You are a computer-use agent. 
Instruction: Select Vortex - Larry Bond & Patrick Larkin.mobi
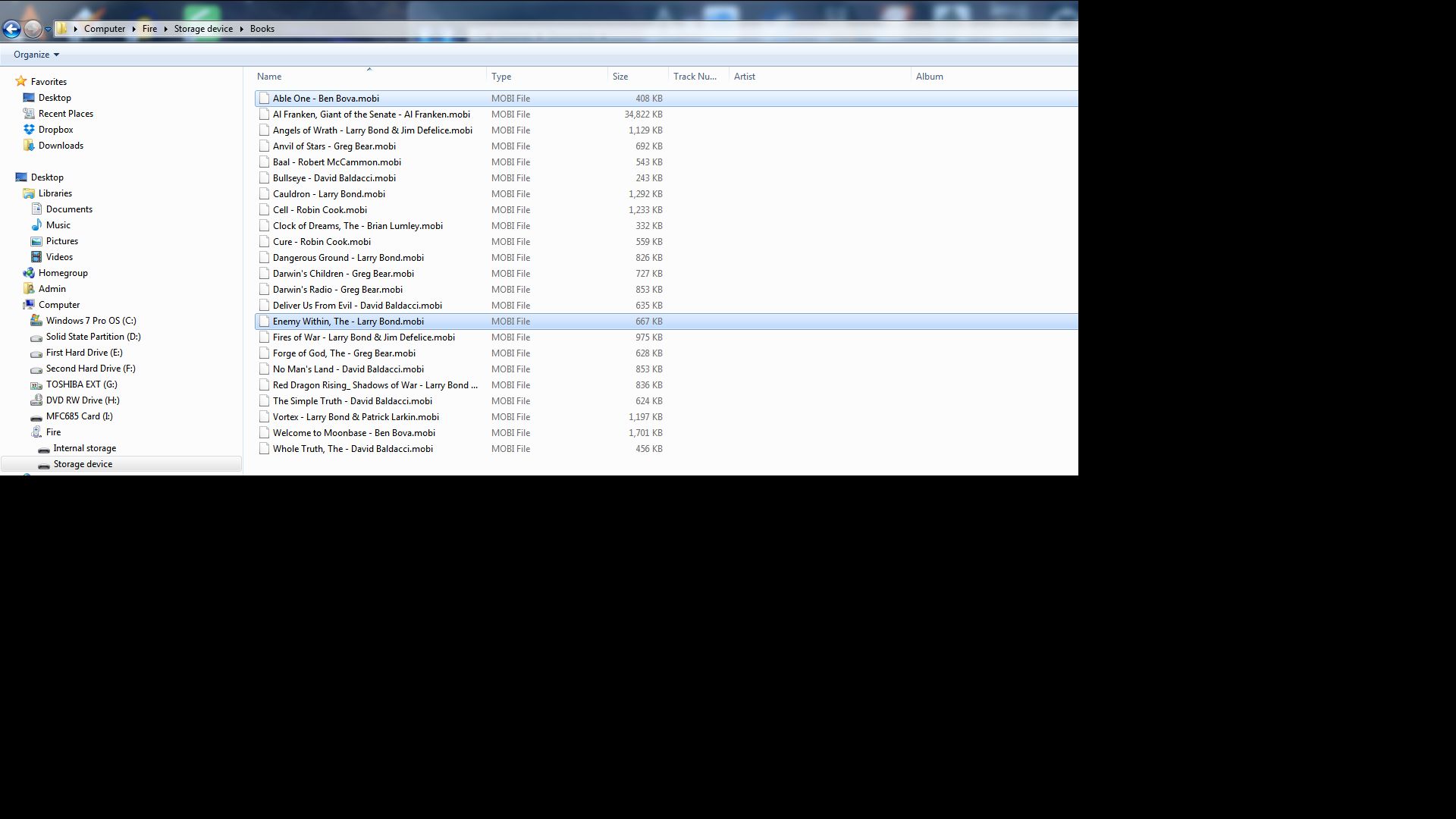[356, 417]
